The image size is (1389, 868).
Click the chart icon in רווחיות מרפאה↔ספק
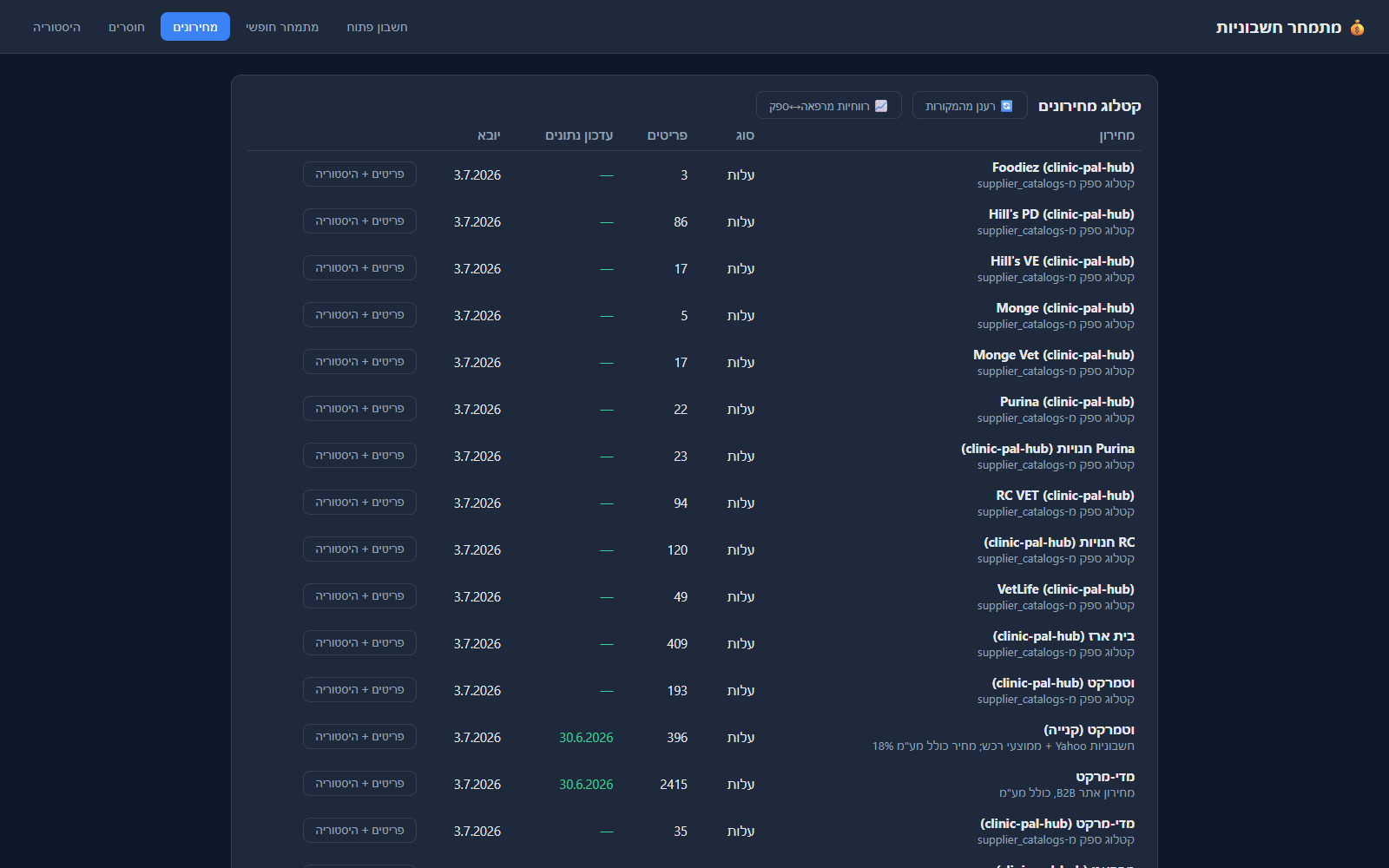coord(881,106)
